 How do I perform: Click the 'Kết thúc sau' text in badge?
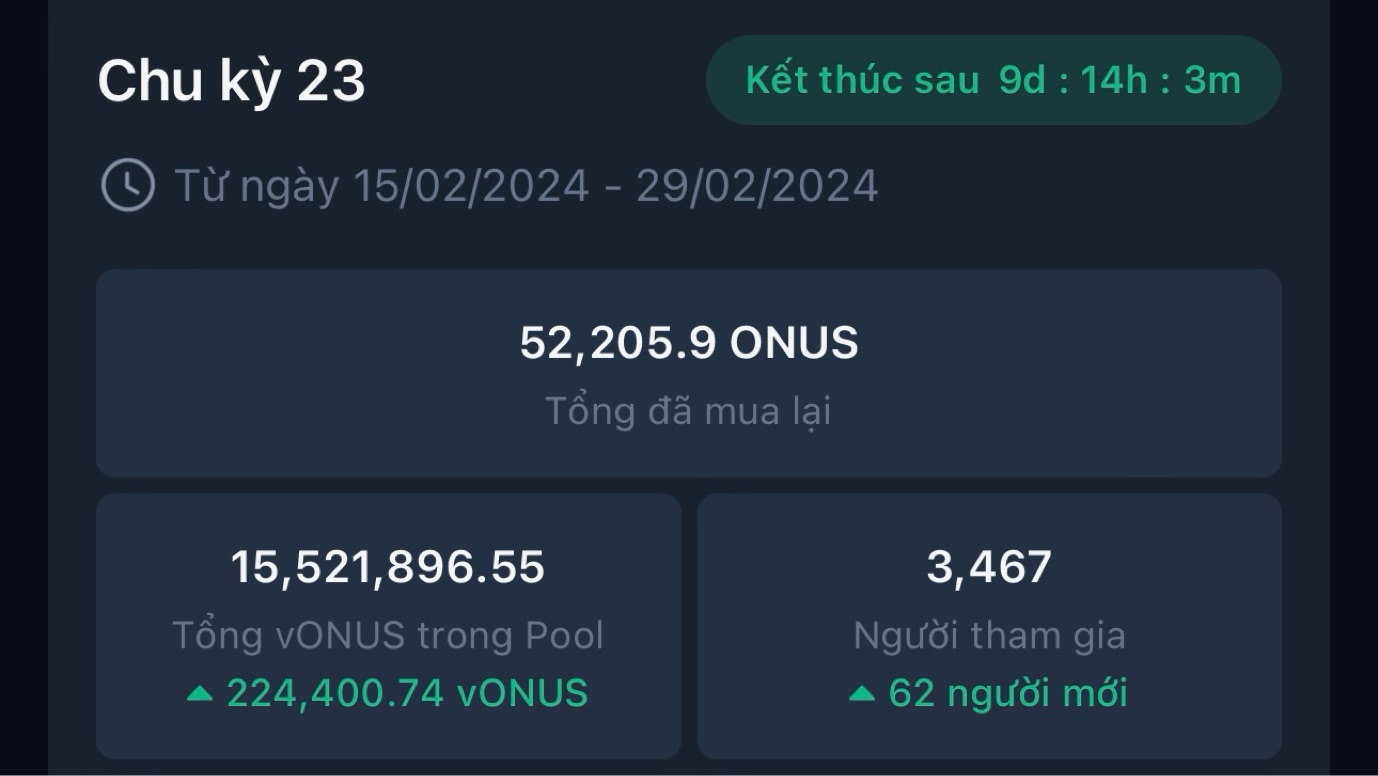point(862,80)
